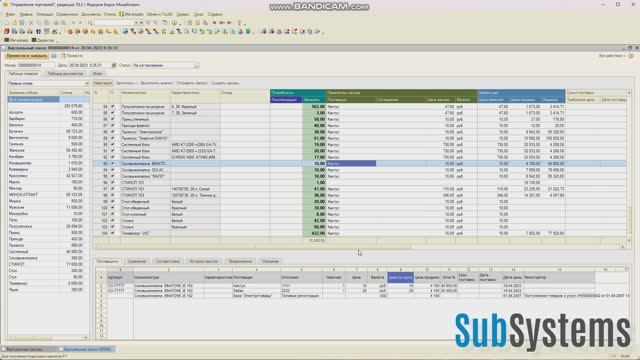Click the Номер input field

(x=35, y=65)
